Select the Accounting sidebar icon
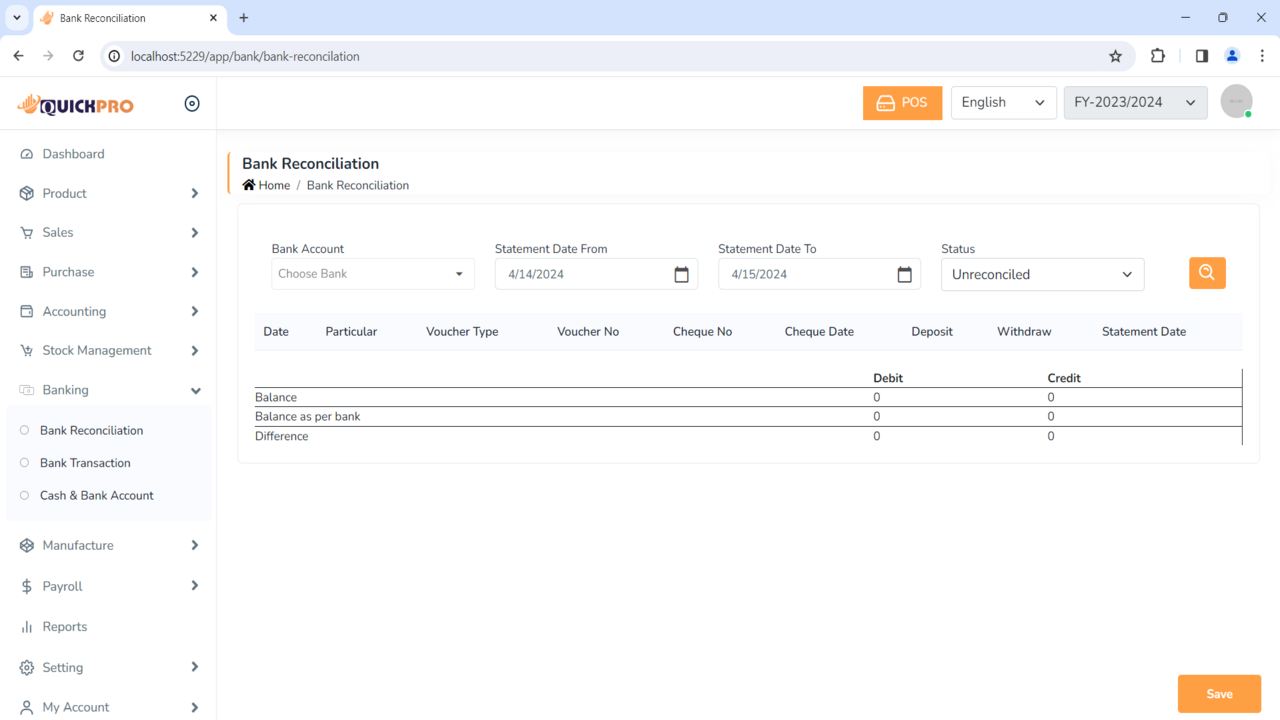 26,311
